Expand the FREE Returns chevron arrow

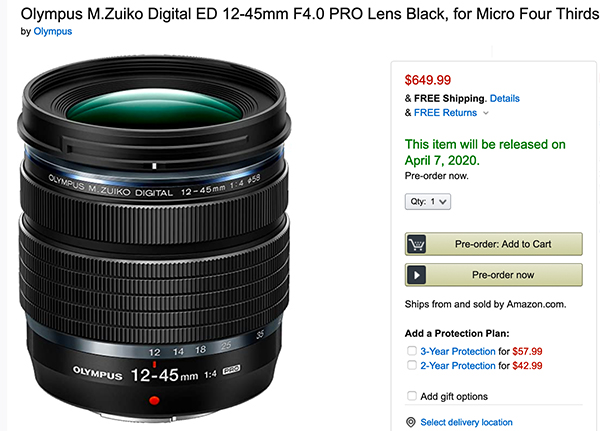486,114
